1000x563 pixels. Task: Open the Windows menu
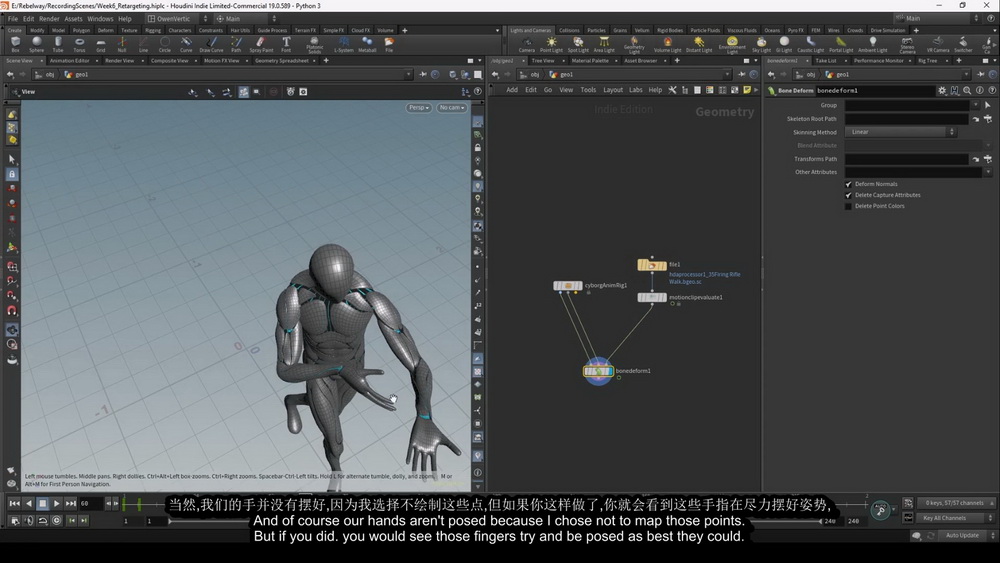coord(100,18)
